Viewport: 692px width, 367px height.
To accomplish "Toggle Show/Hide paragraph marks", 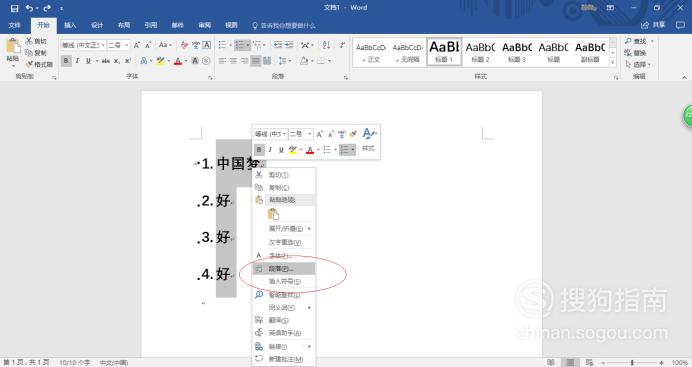I will point(342,45).
